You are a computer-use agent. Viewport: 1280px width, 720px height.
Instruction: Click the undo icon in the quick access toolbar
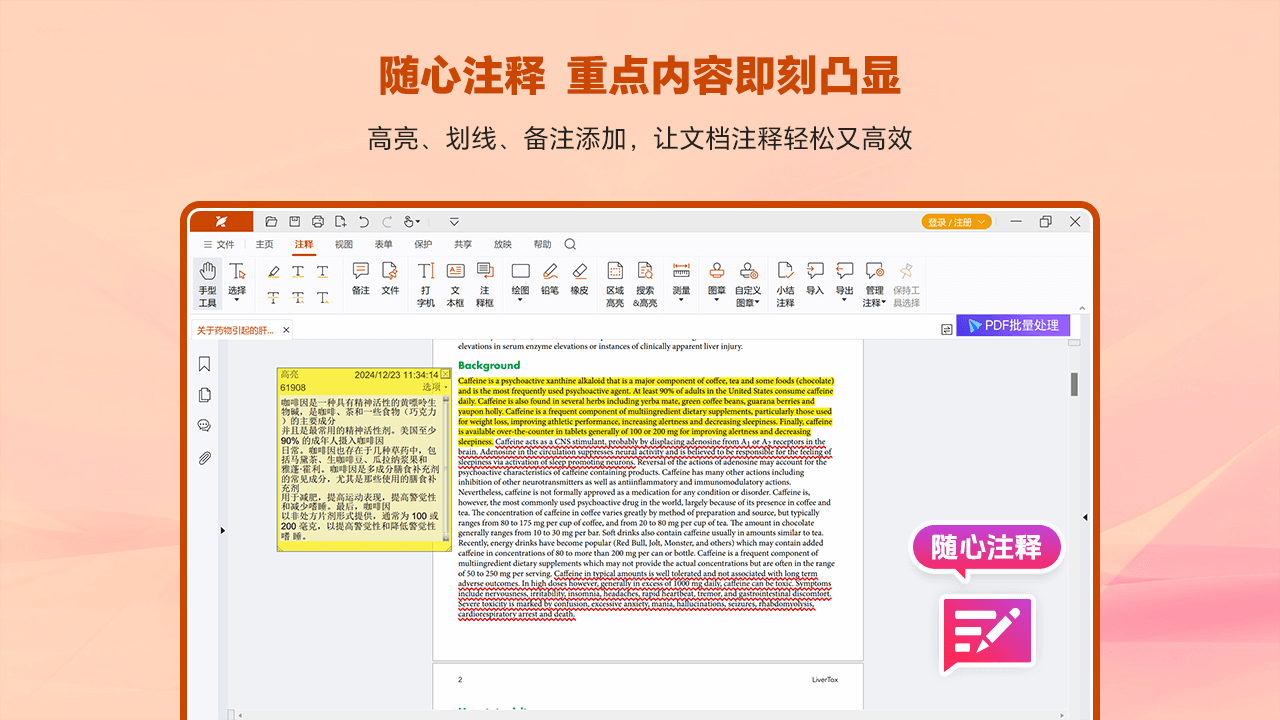pos(365,221)
